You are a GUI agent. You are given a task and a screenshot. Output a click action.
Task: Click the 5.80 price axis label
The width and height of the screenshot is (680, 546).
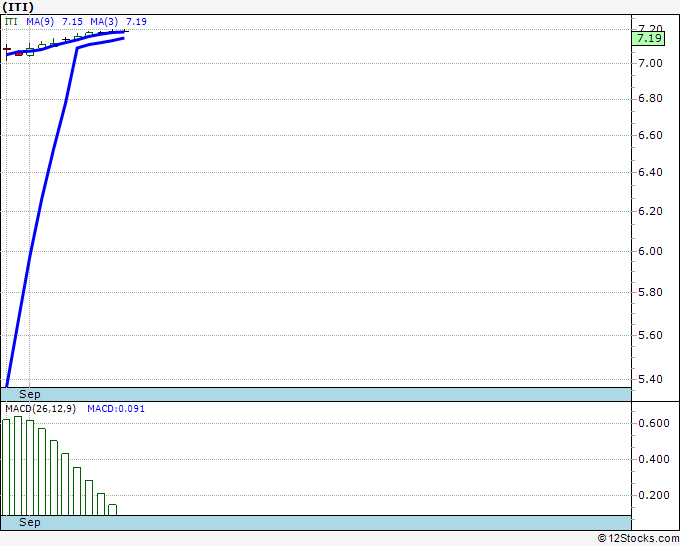pos(651,292)
